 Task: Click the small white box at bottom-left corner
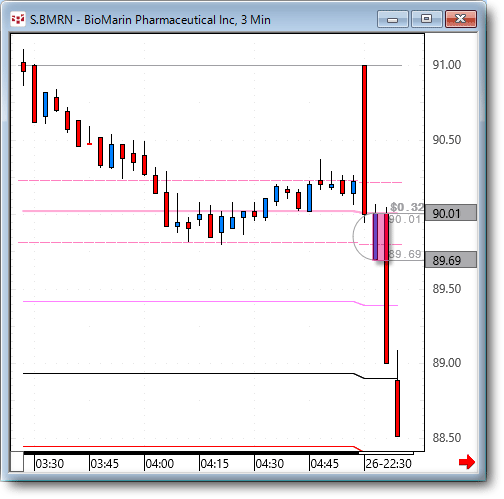(17, 462)
